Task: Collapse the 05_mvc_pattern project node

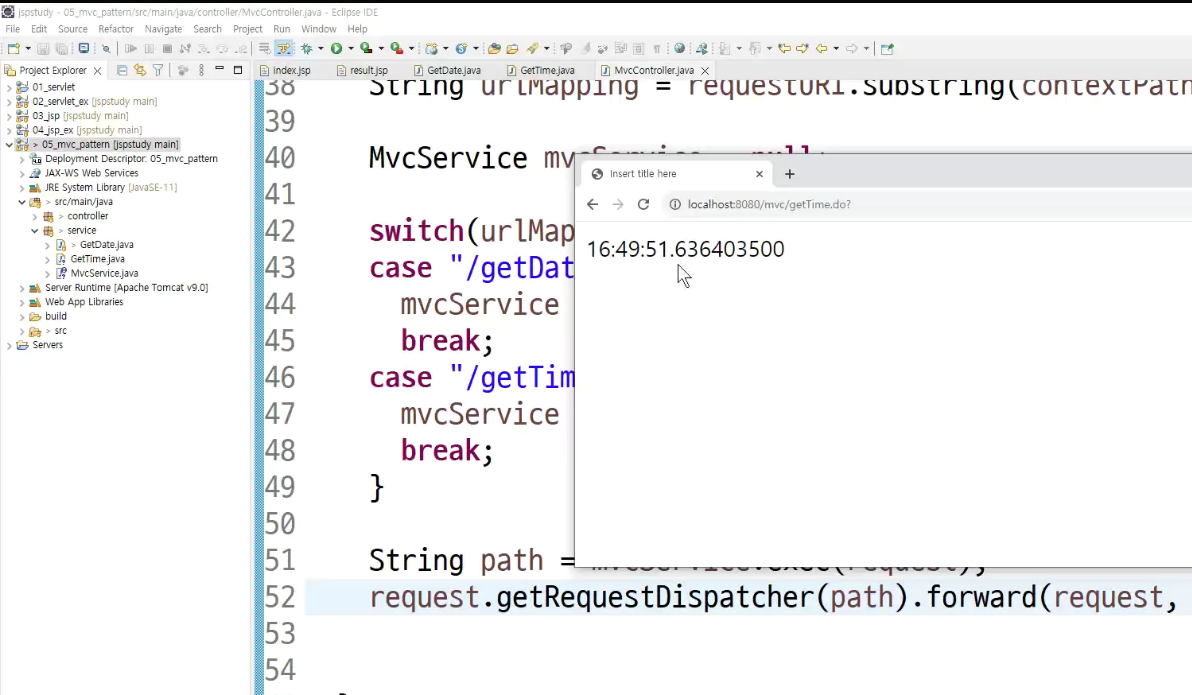Action: [x=9, y=144]
